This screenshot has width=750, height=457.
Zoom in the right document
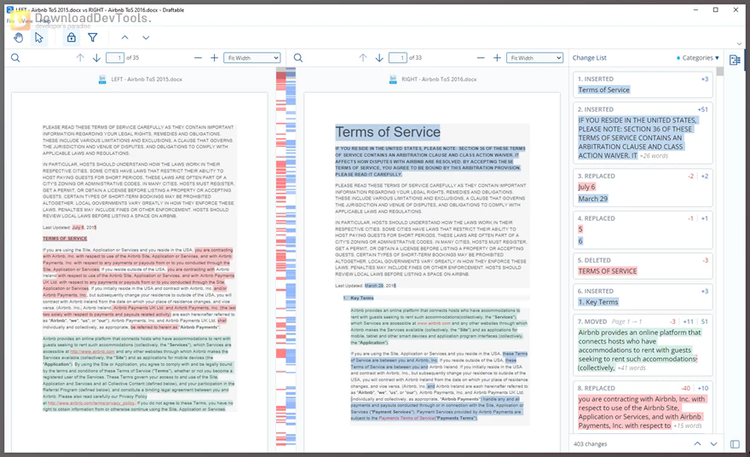tap(497, 58)
